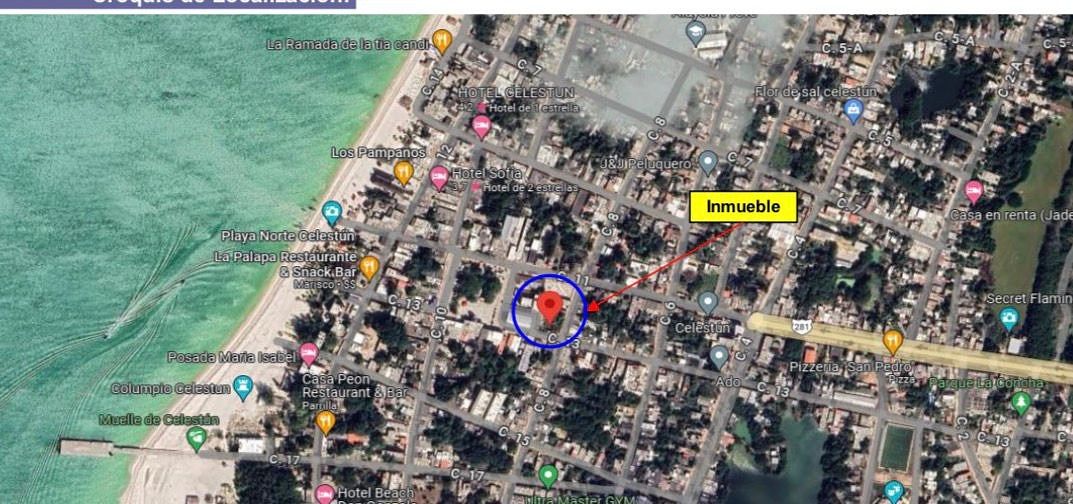This screenshot has width=1073, height=504.
Task: Click the yellow Inmueble label box
Action: 743,206
